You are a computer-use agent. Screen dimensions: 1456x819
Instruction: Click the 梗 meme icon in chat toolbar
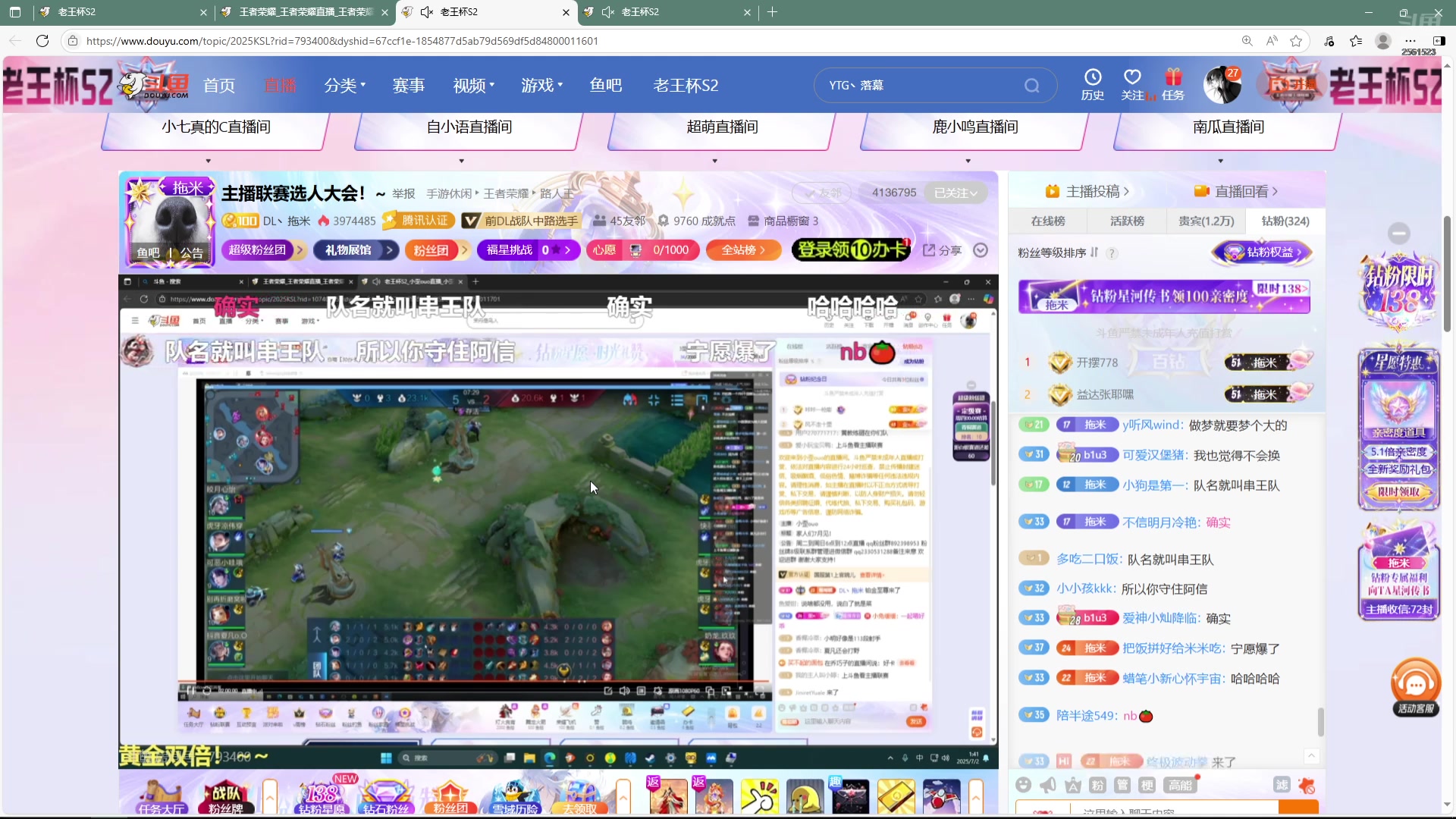point(1147,785)
